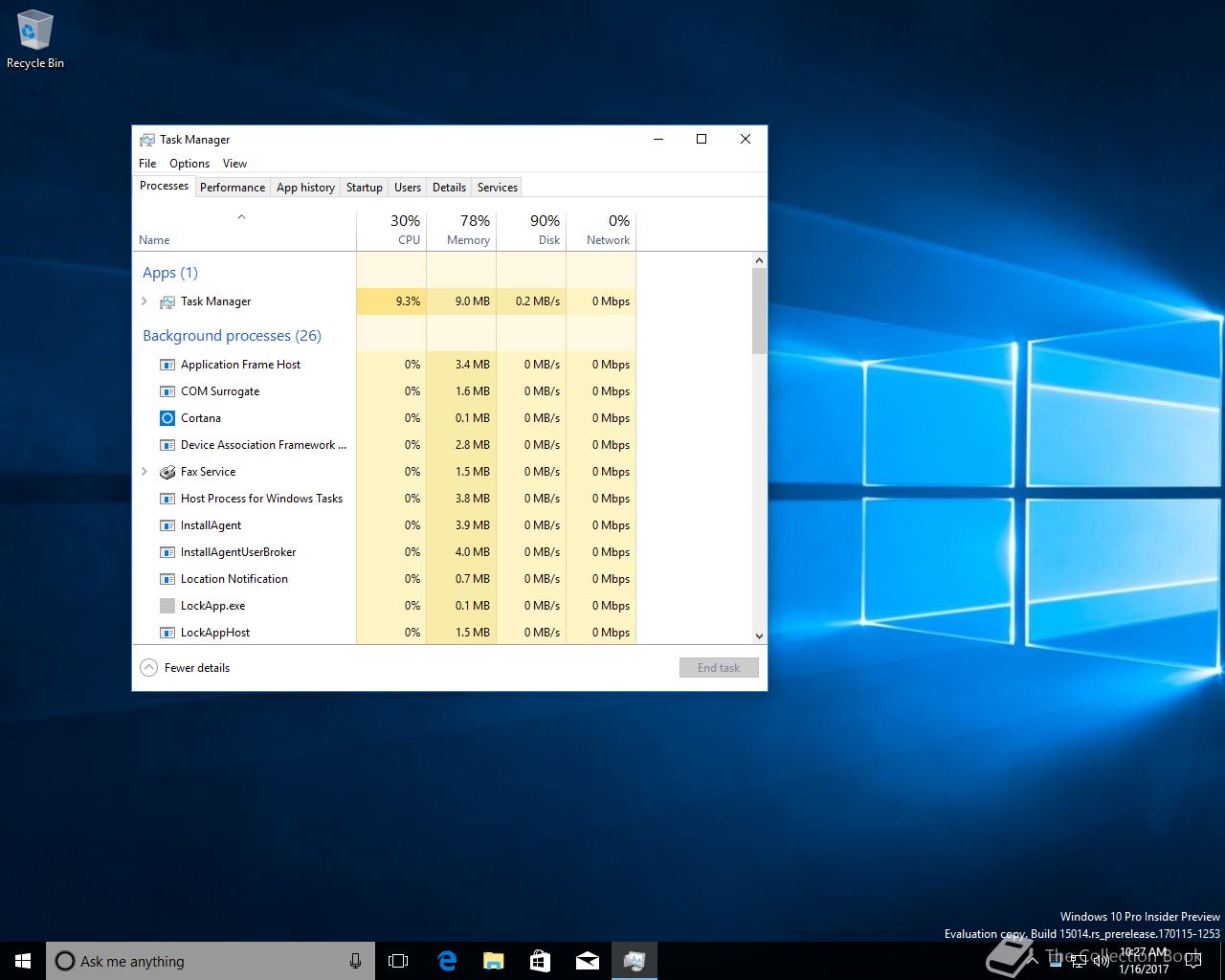
Task: Click the Task Manager taskbar button
Action: tap(634, 961)
